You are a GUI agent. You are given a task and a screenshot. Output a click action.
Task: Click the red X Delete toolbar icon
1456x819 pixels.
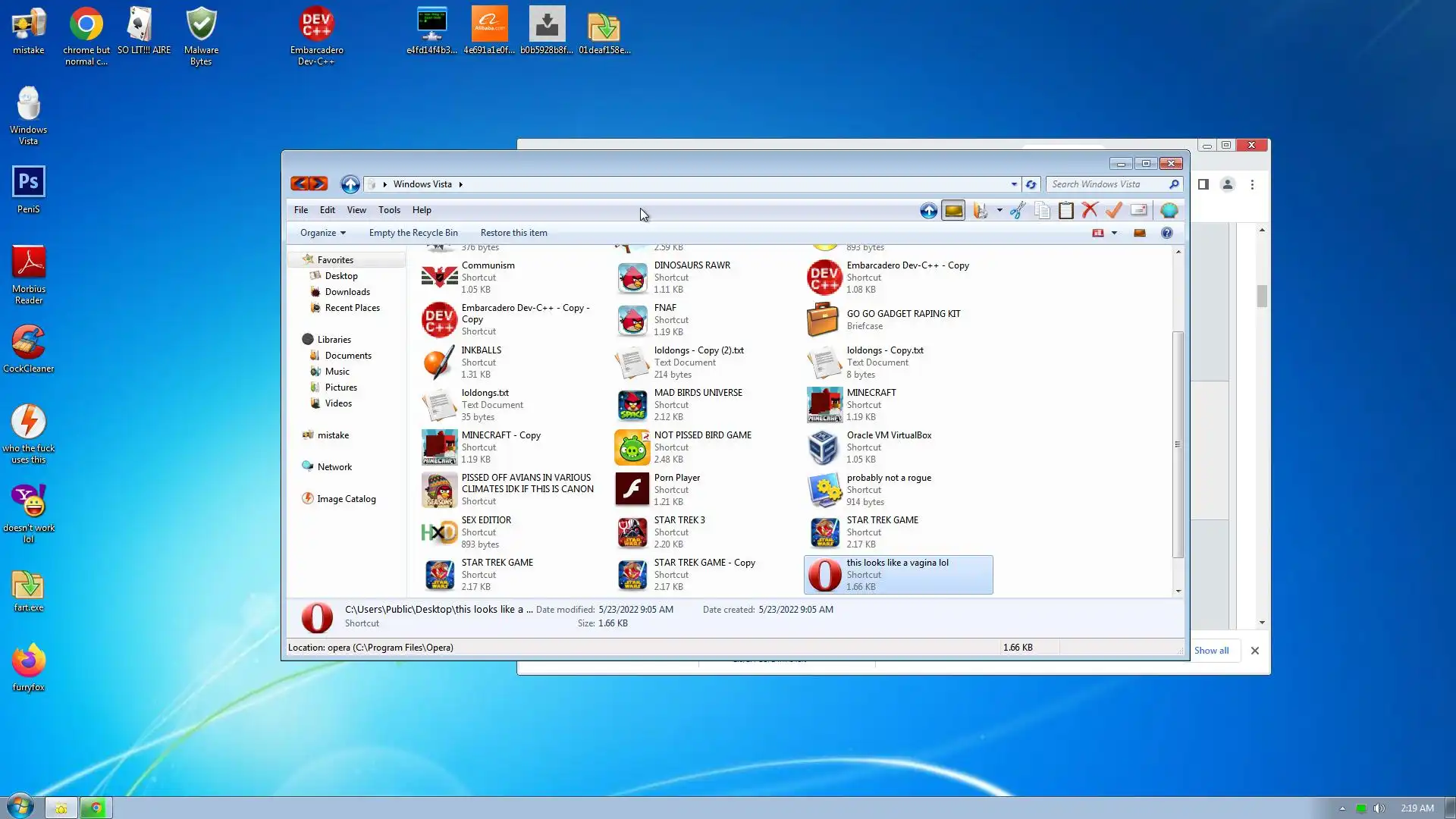pos(1090,211)
